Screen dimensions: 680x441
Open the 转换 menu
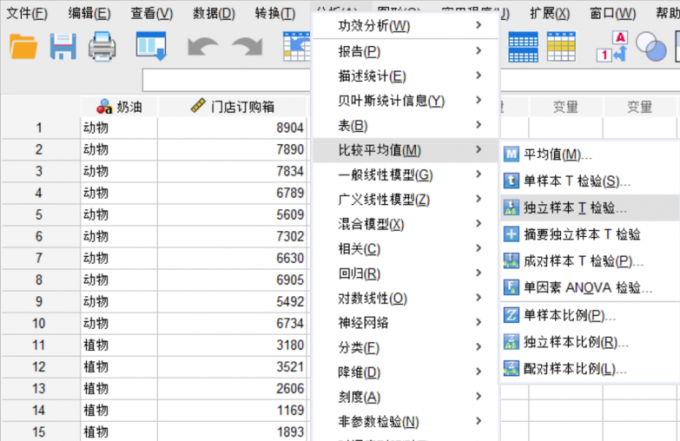[x=274, y=13]
